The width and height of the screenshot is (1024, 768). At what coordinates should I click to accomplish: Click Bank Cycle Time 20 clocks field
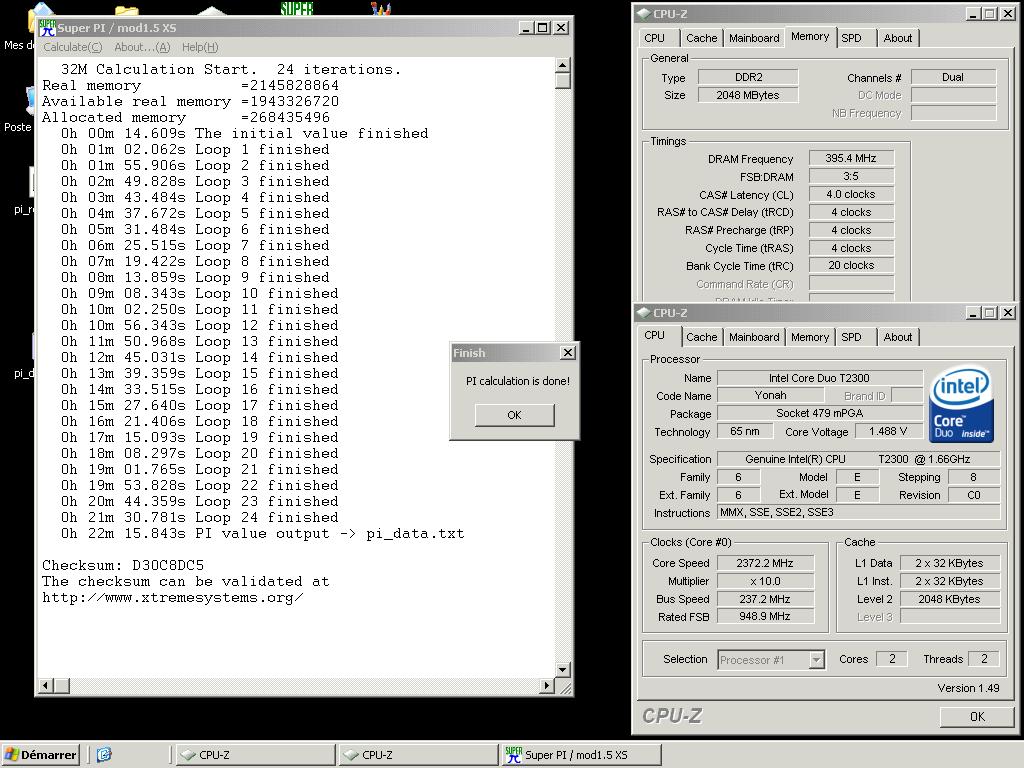pyautogui.click(x=851, y=265)
